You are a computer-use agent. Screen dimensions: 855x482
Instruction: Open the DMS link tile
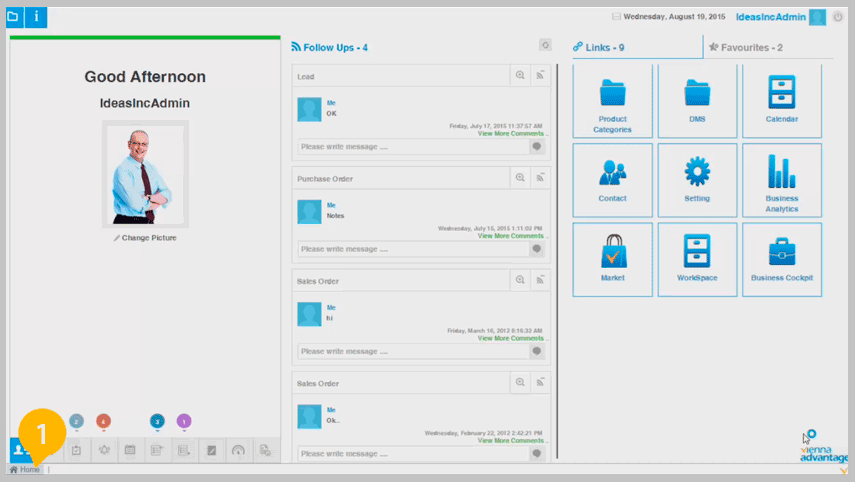pyautogui.click(x=697, y=101)
